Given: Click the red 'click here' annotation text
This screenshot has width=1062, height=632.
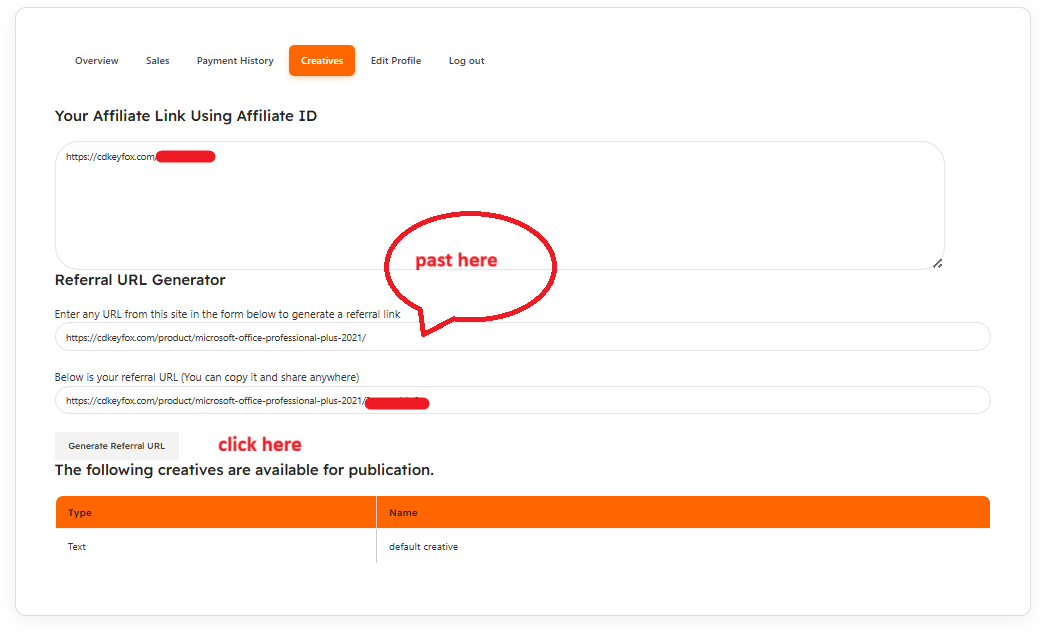Looking at the screenshot, I should [x=259, y=445].
